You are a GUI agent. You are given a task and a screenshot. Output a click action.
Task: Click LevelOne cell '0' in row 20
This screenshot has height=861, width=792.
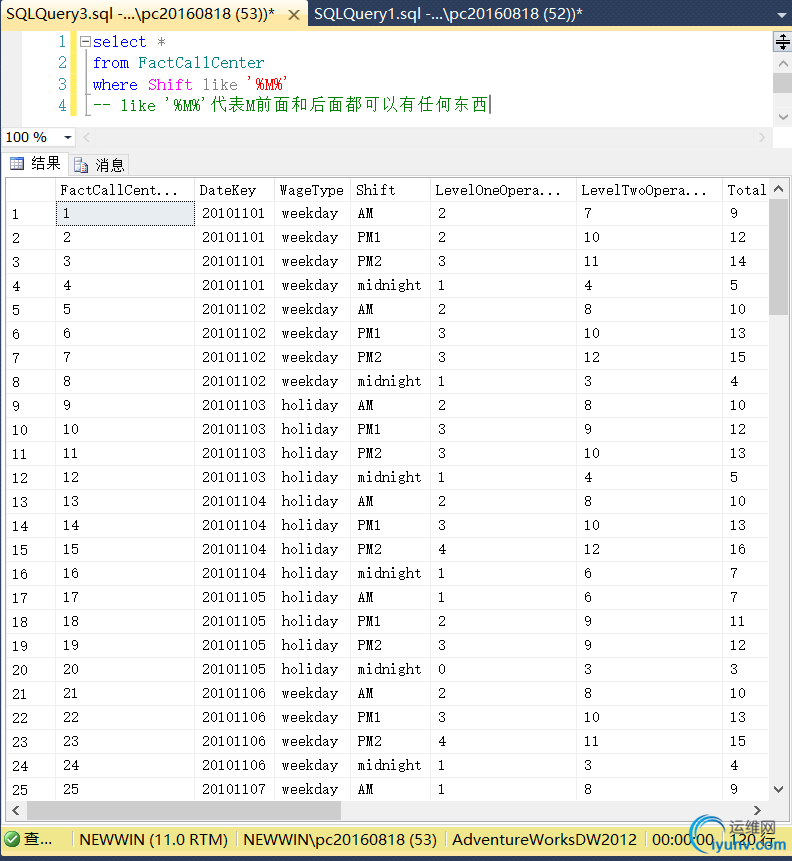(503, 669)
